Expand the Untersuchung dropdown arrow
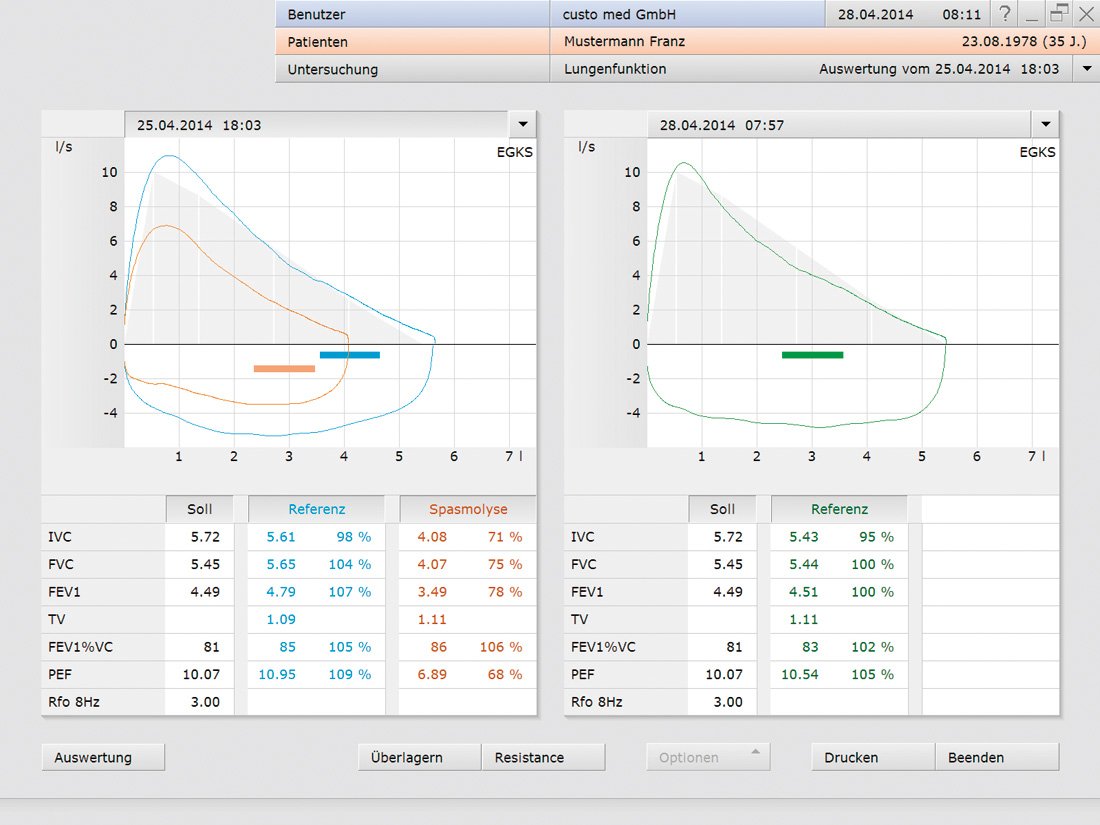Image resolution: width=1100 pixels, height=825 pixels. [1086, 69]
